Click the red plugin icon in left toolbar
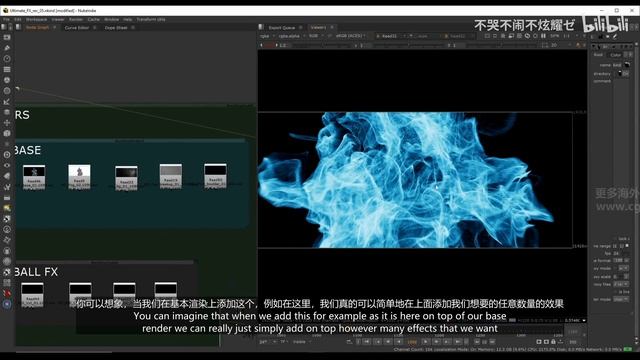640x360 pixels. click(x=7, y=293)
